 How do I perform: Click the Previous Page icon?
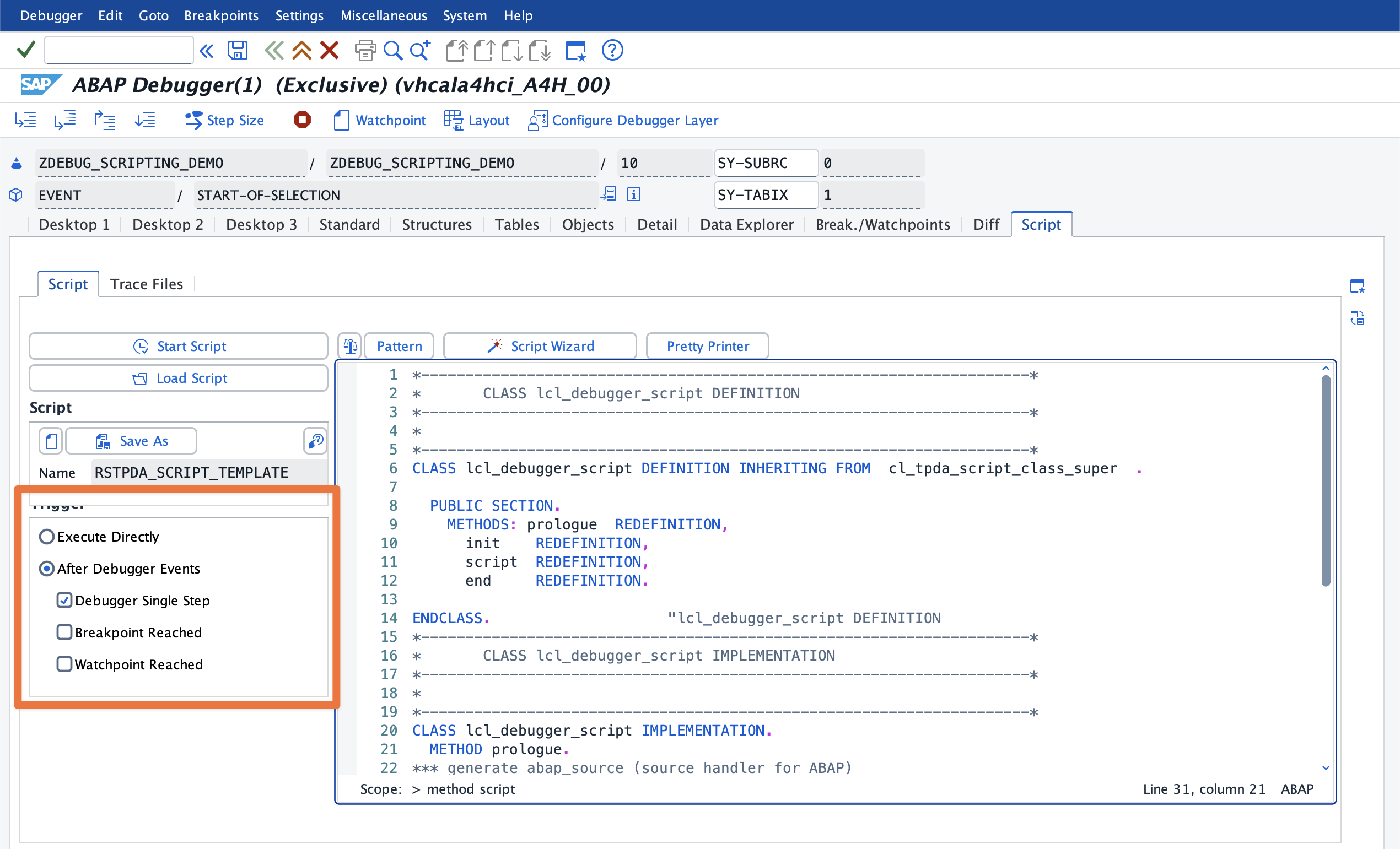coord(484,51)
